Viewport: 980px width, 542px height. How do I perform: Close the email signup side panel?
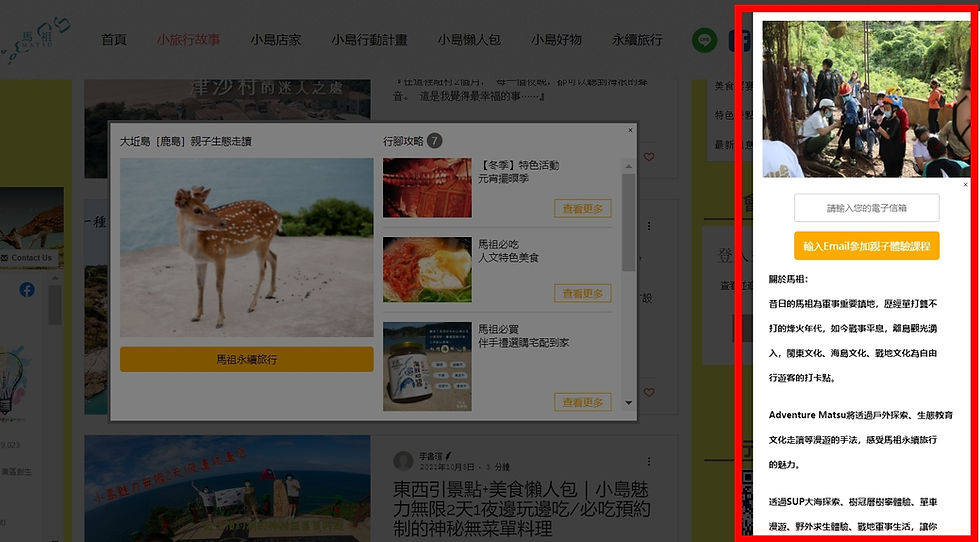point(965,185)
